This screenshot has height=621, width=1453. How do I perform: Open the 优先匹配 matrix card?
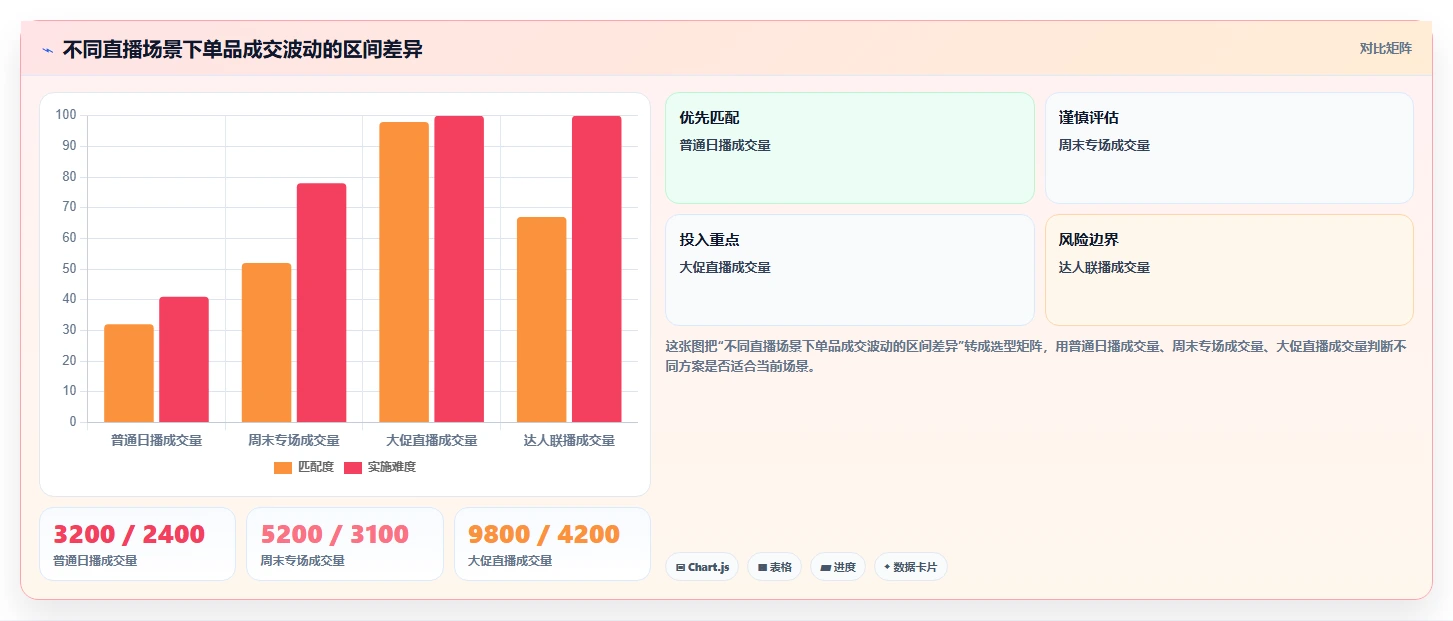pyautogui.click(x=849, y=148)
